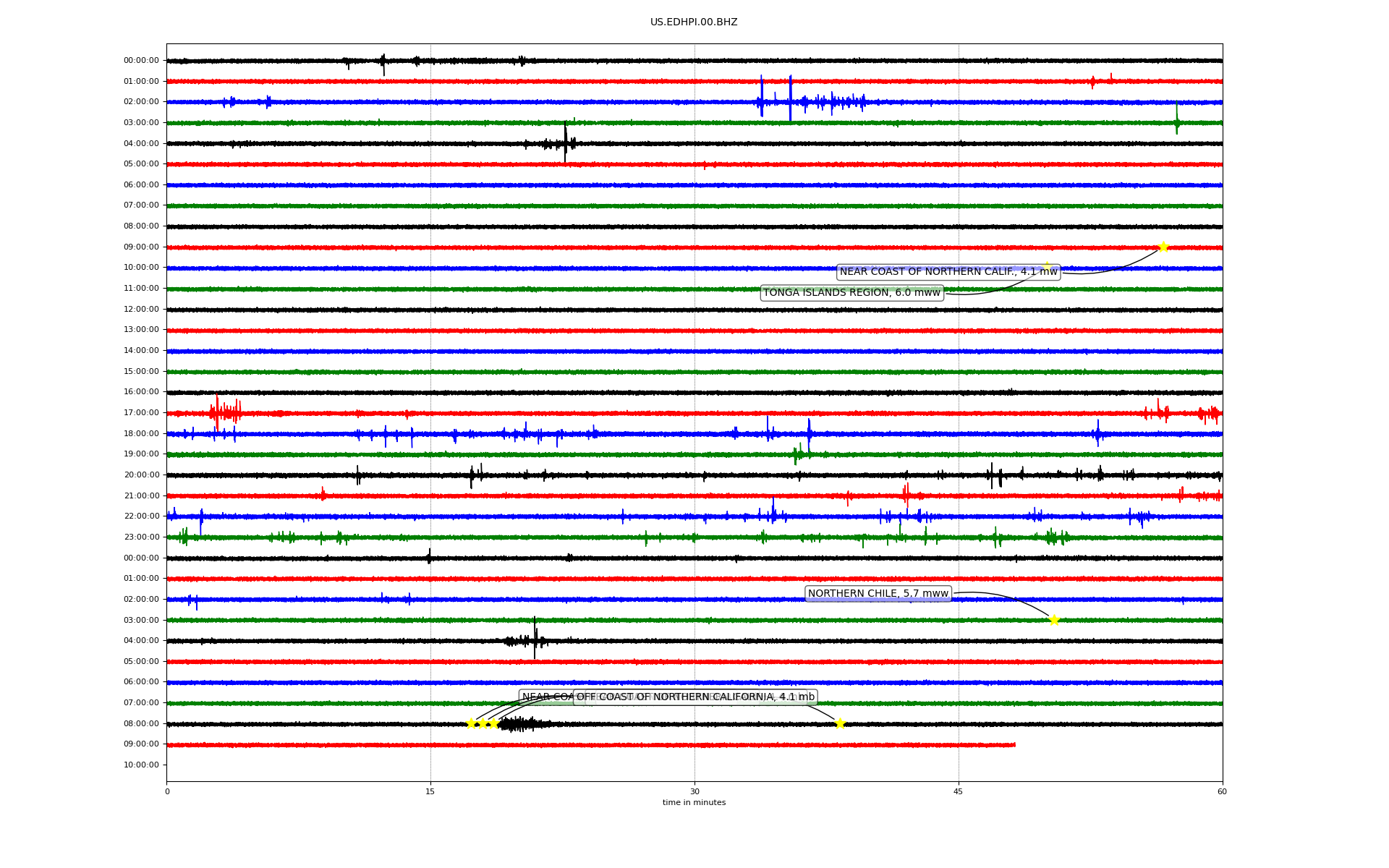Click the 17:00:00 time label
The width and height of the screenshot is (1389, 868).
point(141,413)
